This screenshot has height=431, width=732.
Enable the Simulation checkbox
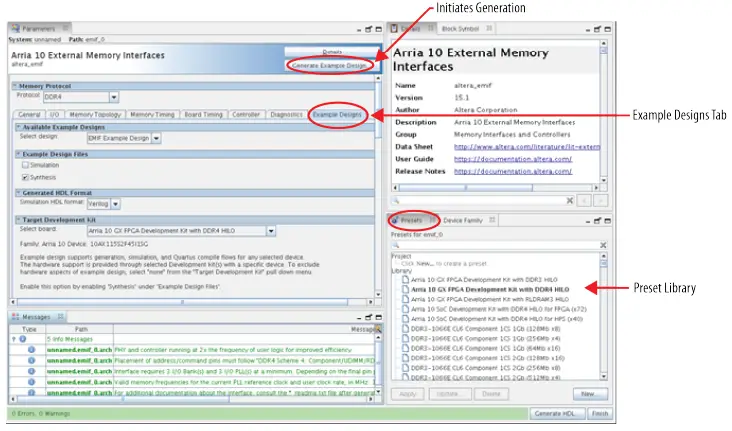pyautogui.click(x=25, y=165)
